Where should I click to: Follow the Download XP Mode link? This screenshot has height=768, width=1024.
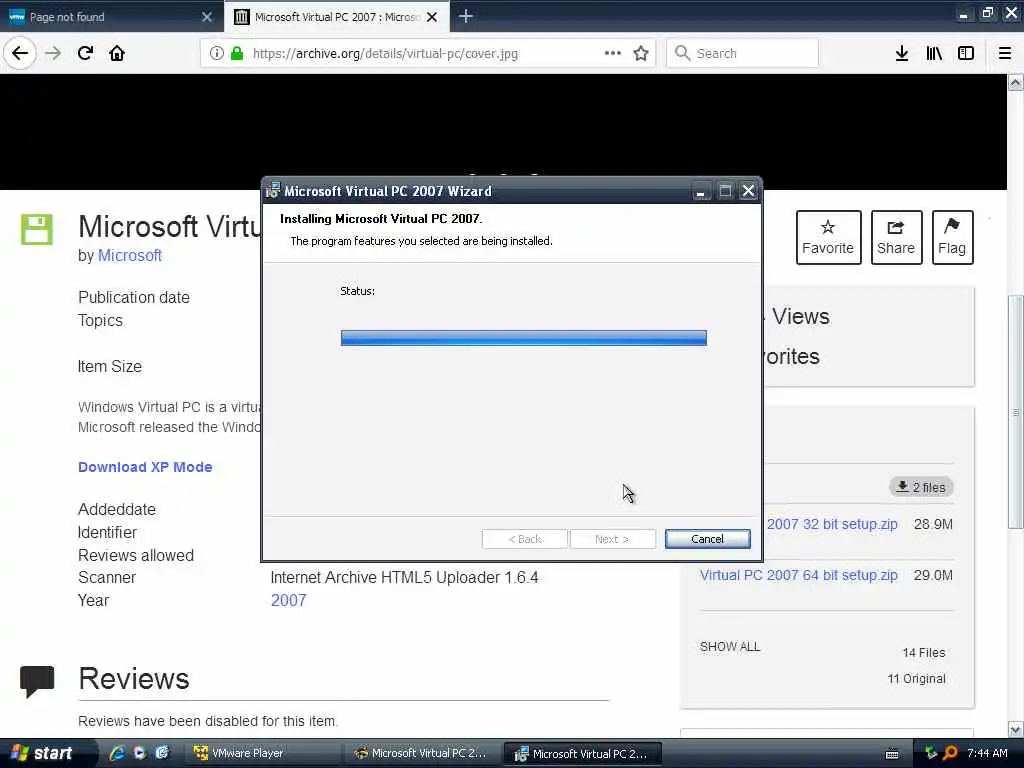tap(145, 467)
